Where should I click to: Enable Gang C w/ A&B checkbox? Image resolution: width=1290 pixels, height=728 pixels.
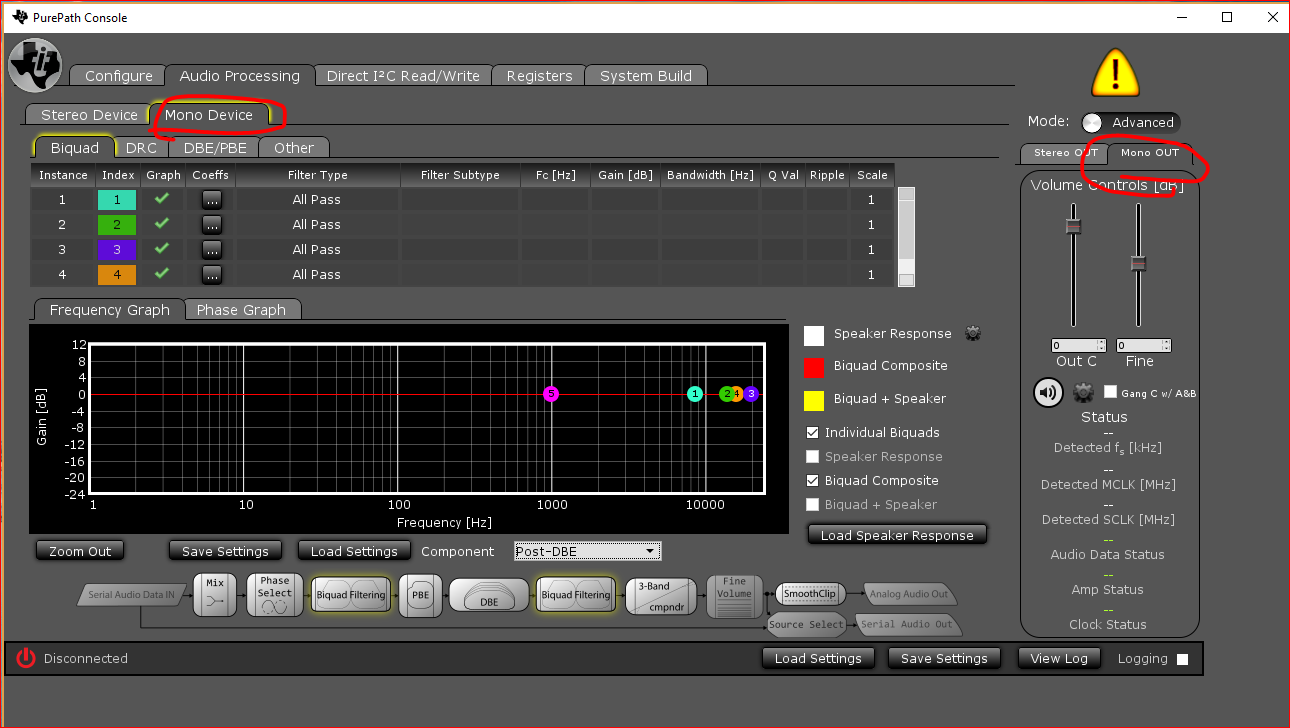[x=1110, y=392]
